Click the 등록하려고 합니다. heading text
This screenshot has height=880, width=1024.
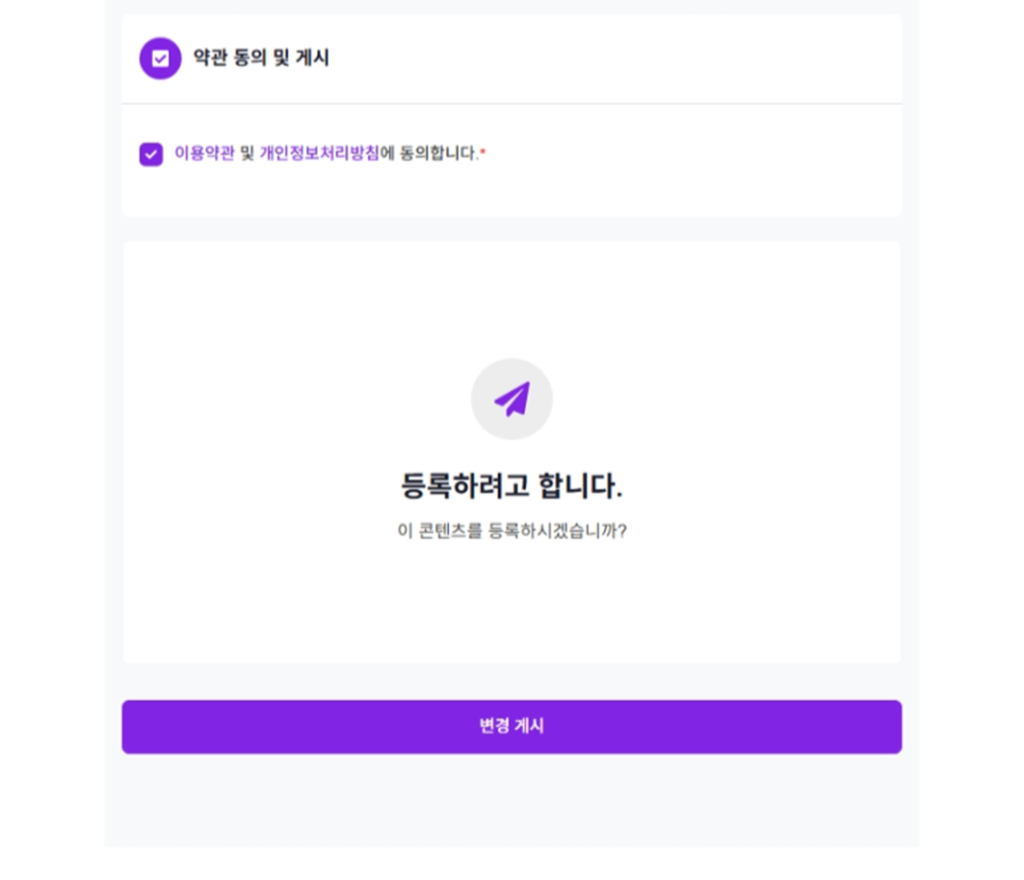tap(511, 487)
